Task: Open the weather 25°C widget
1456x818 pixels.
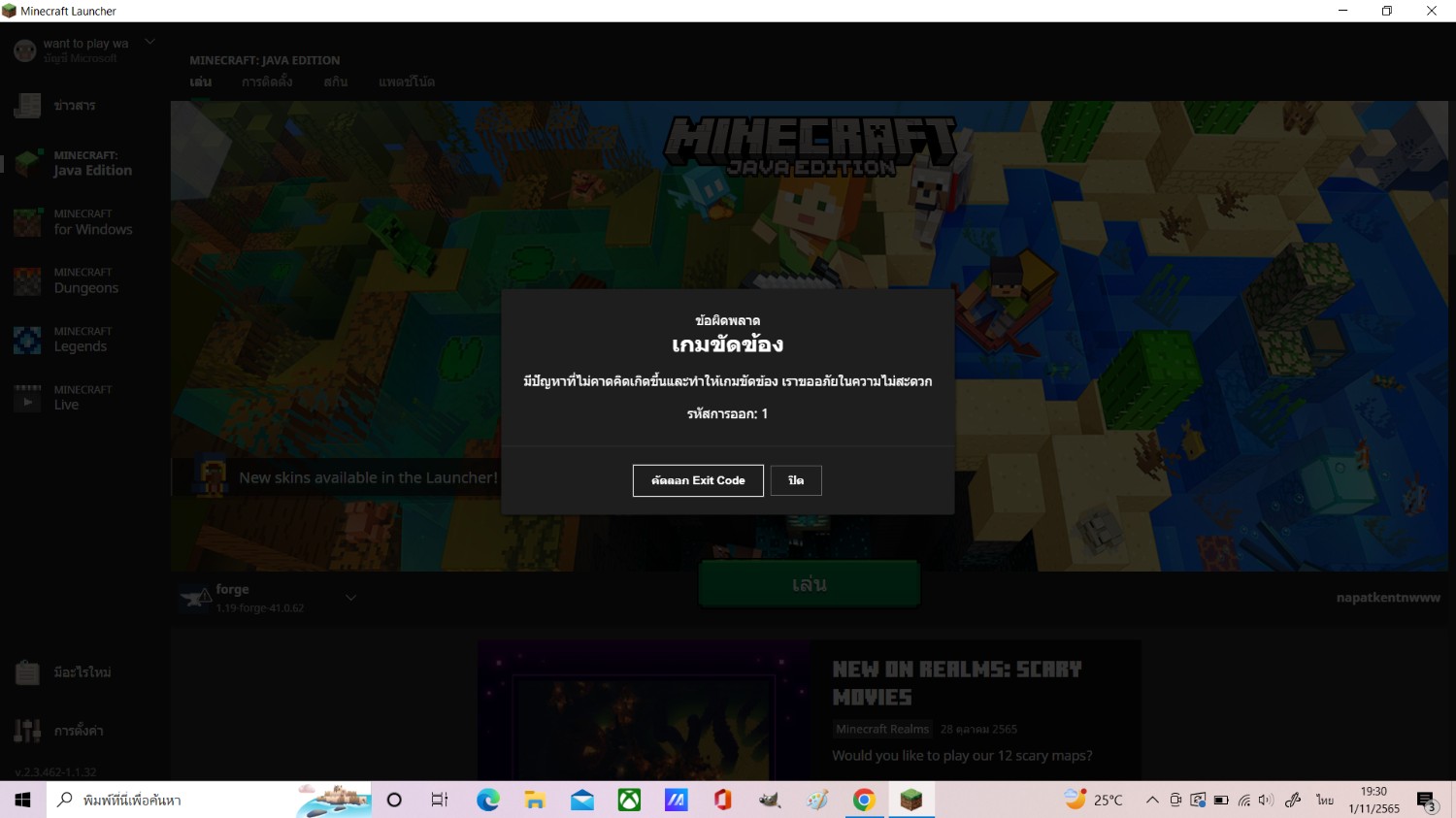Action: pos(1094,800)
